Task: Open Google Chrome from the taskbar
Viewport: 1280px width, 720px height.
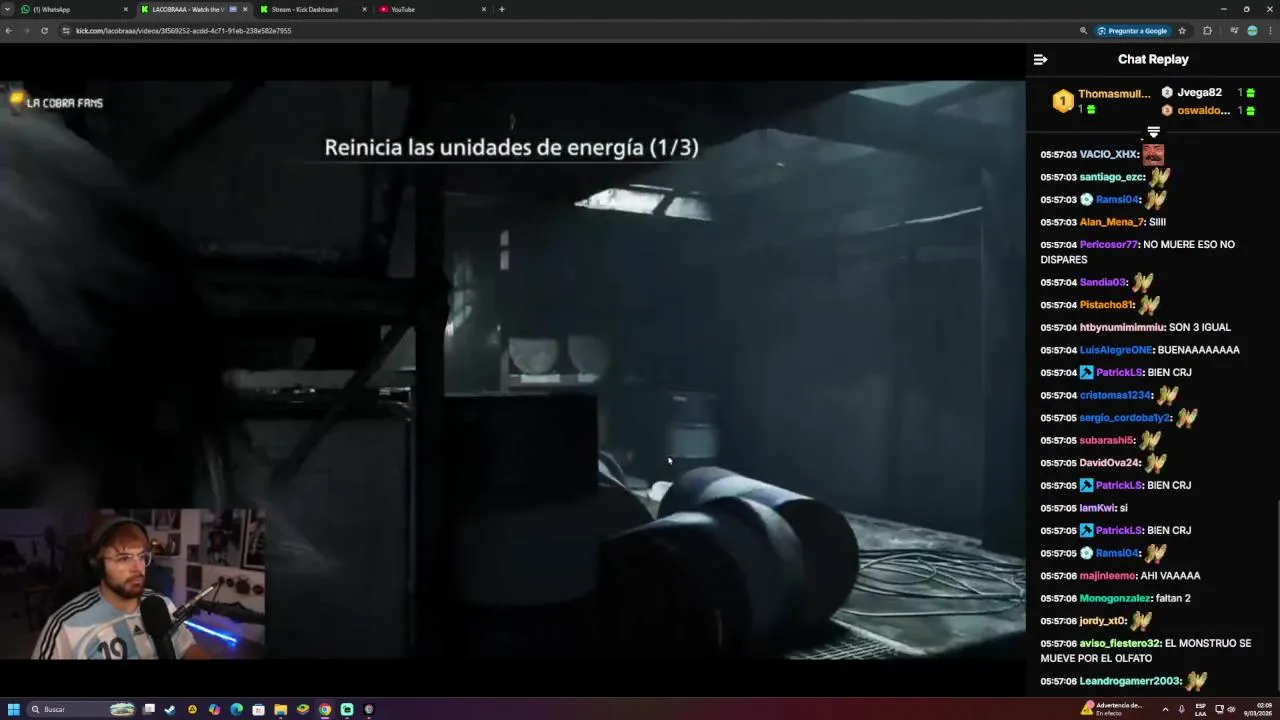Action: [325, 709]
